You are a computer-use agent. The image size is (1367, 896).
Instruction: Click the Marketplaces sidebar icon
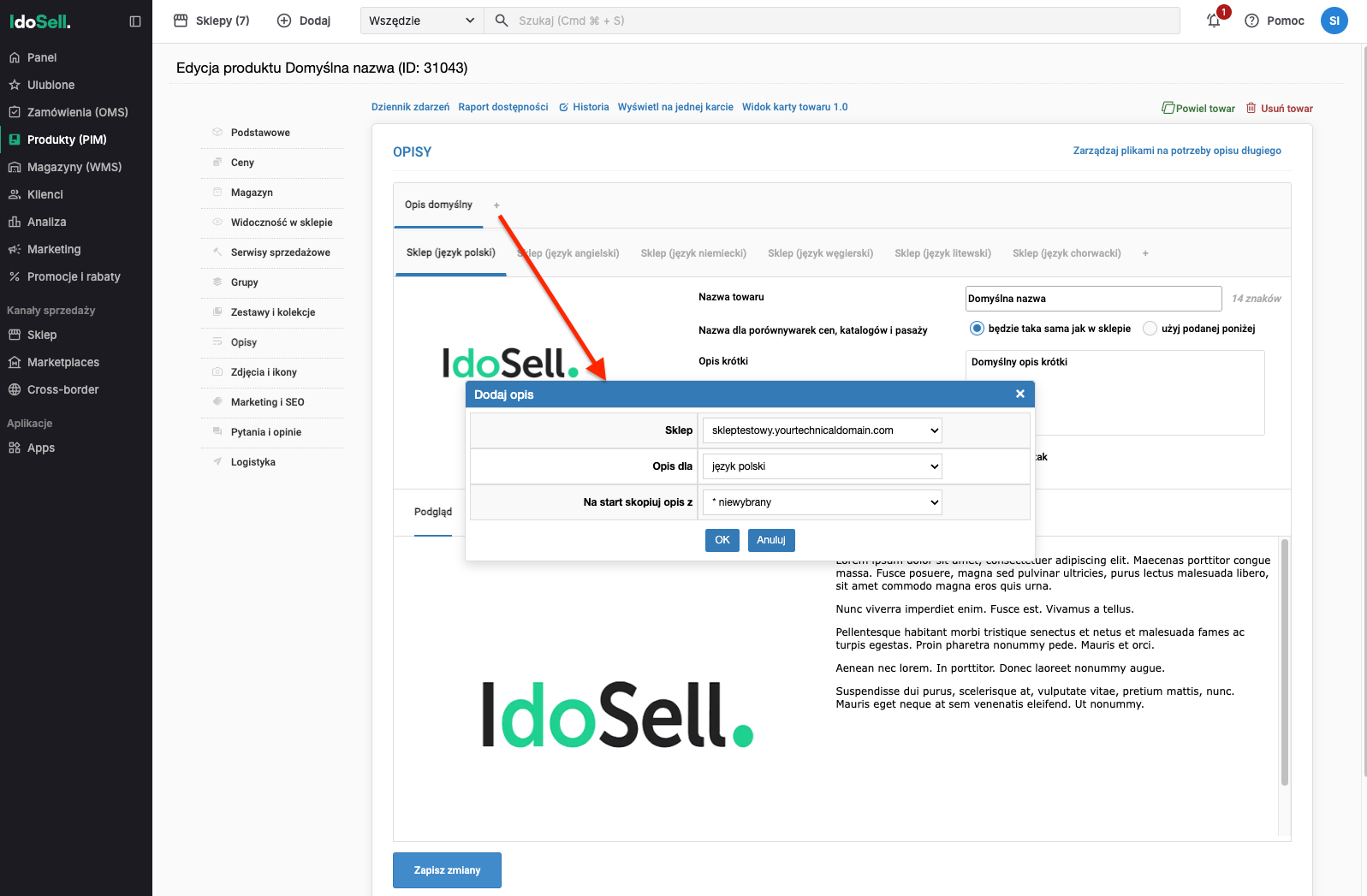click(15, 362)
